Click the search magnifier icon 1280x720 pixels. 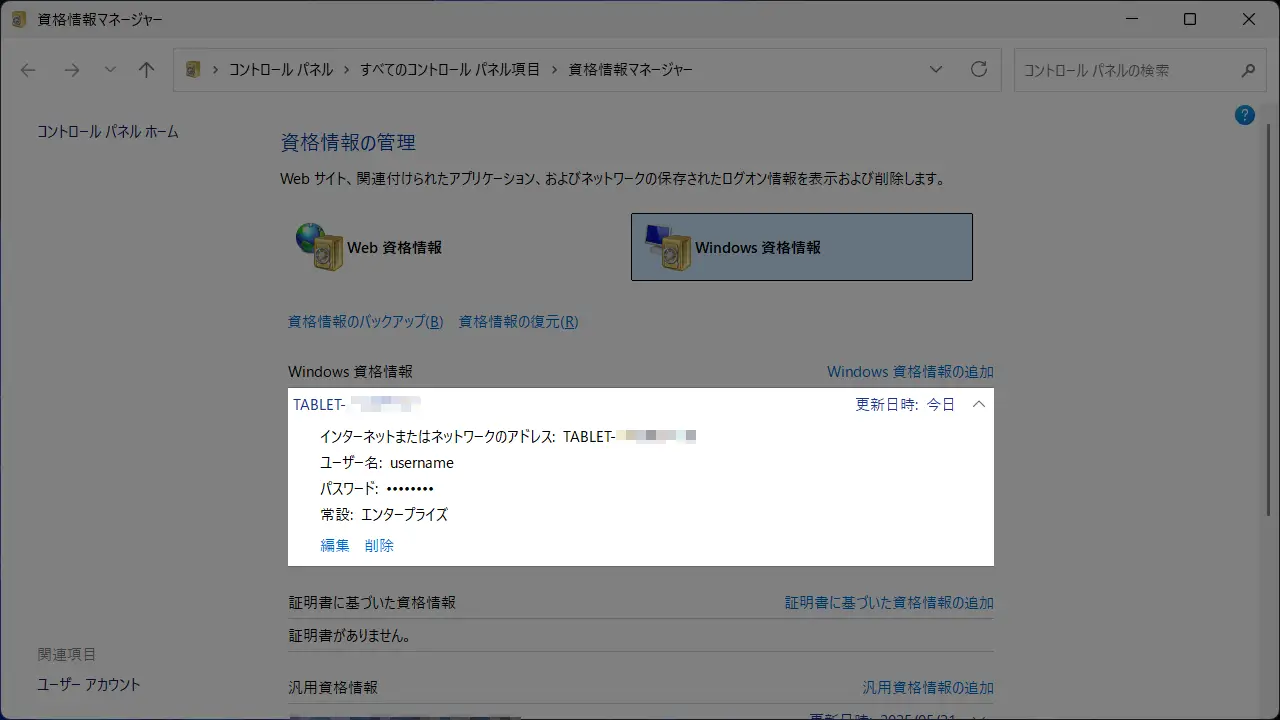tap(1248, 71)
